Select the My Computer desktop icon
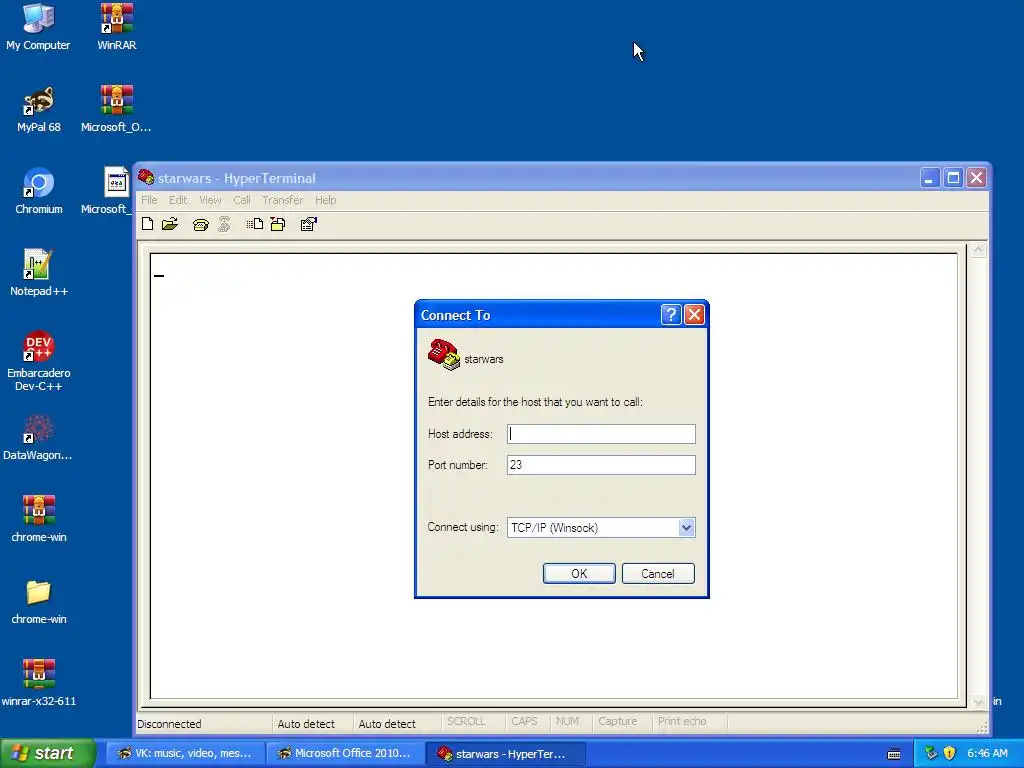This screenshot has width=1024, height=768. (38, 27)
